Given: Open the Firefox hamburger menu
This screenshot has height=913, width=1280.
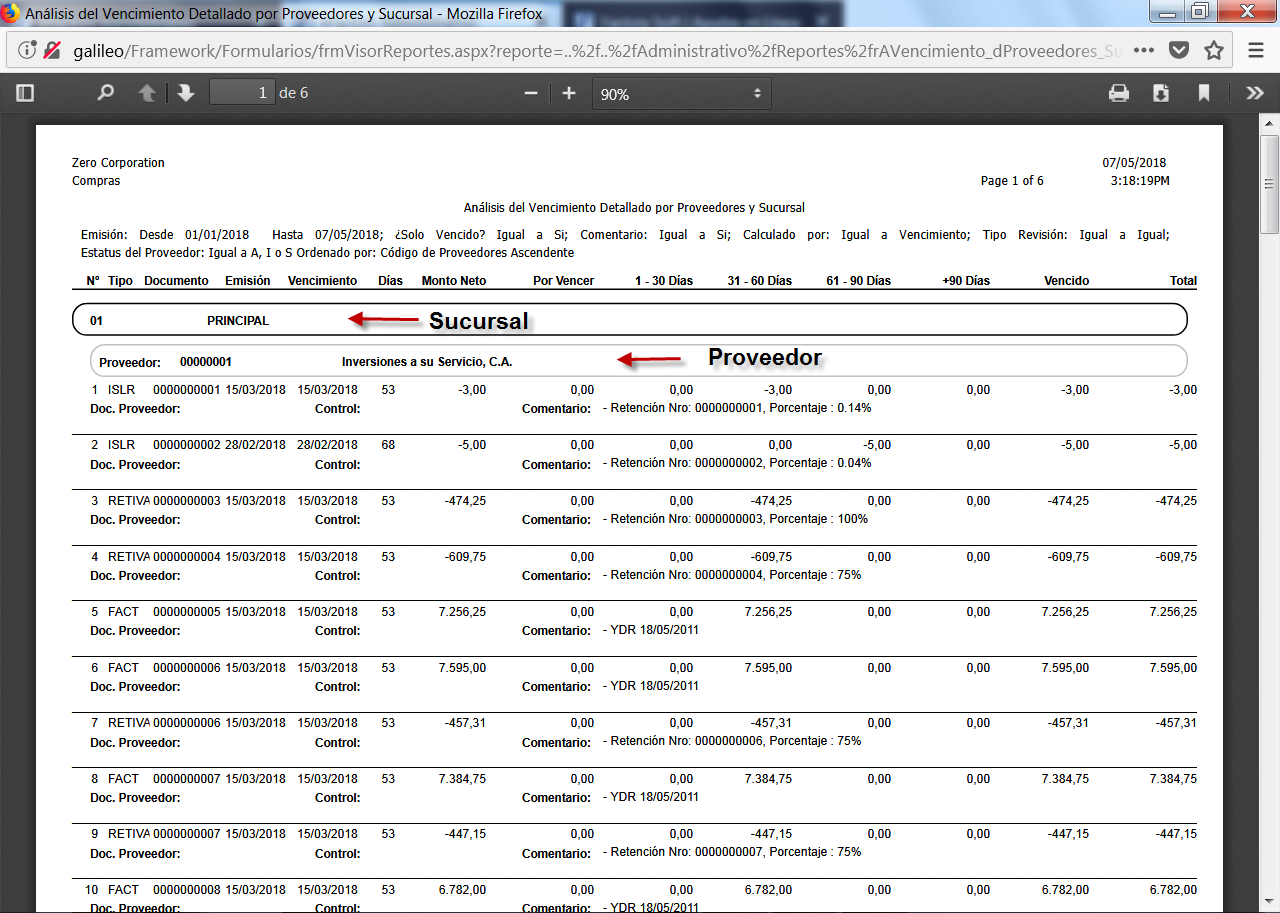Looking at the screenshot, I should [x=1256, y=50].
